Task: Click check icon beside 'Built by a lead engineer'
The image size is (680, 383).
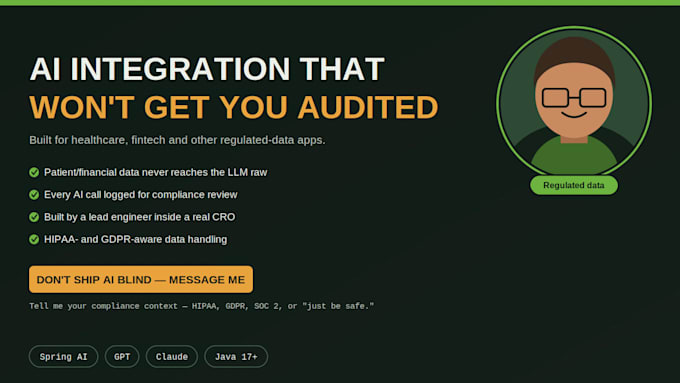Action: click(34, 217)
